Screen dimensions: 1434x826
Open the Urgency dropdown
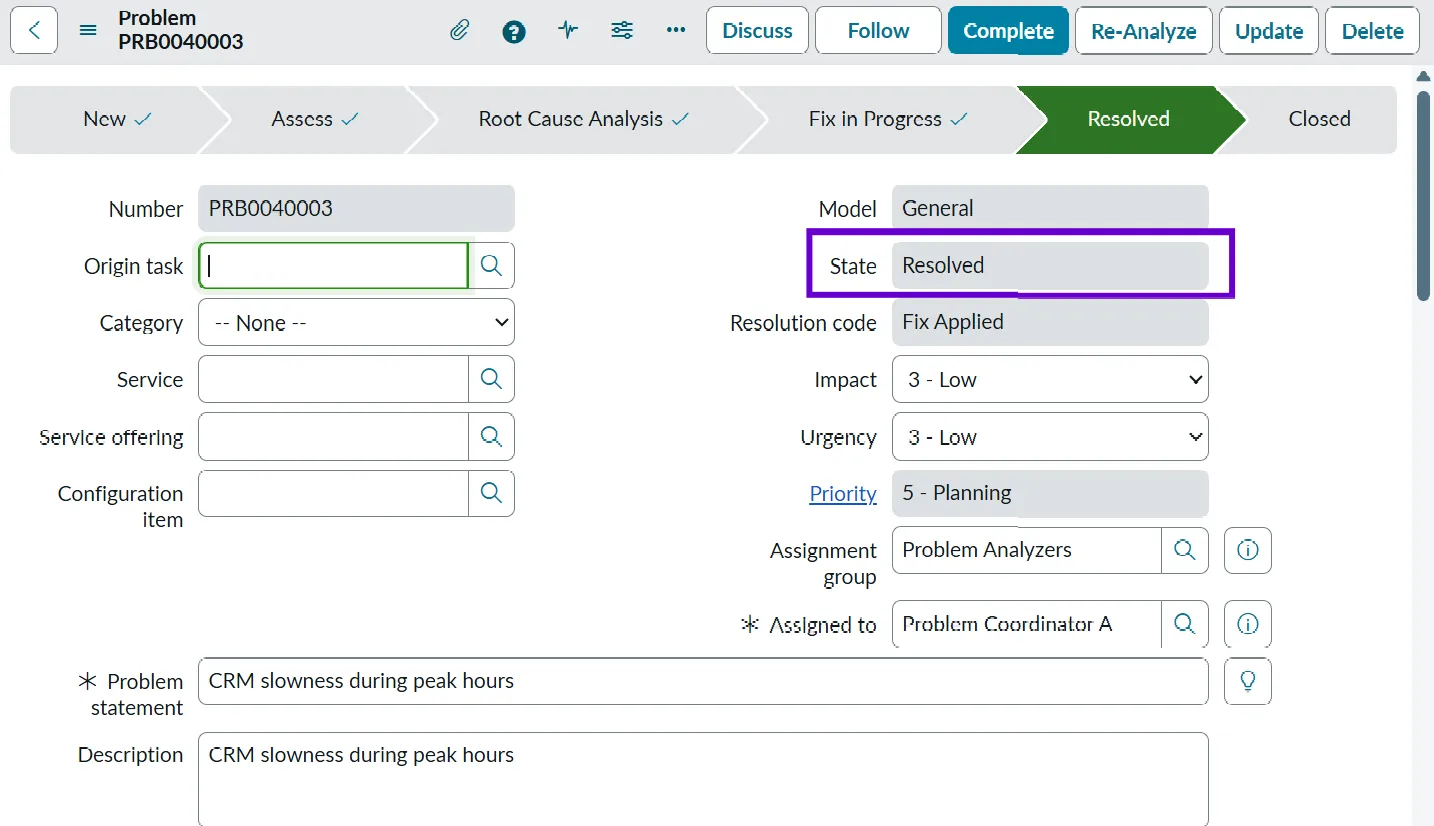pyautogui.click(x=1049, y=437)
